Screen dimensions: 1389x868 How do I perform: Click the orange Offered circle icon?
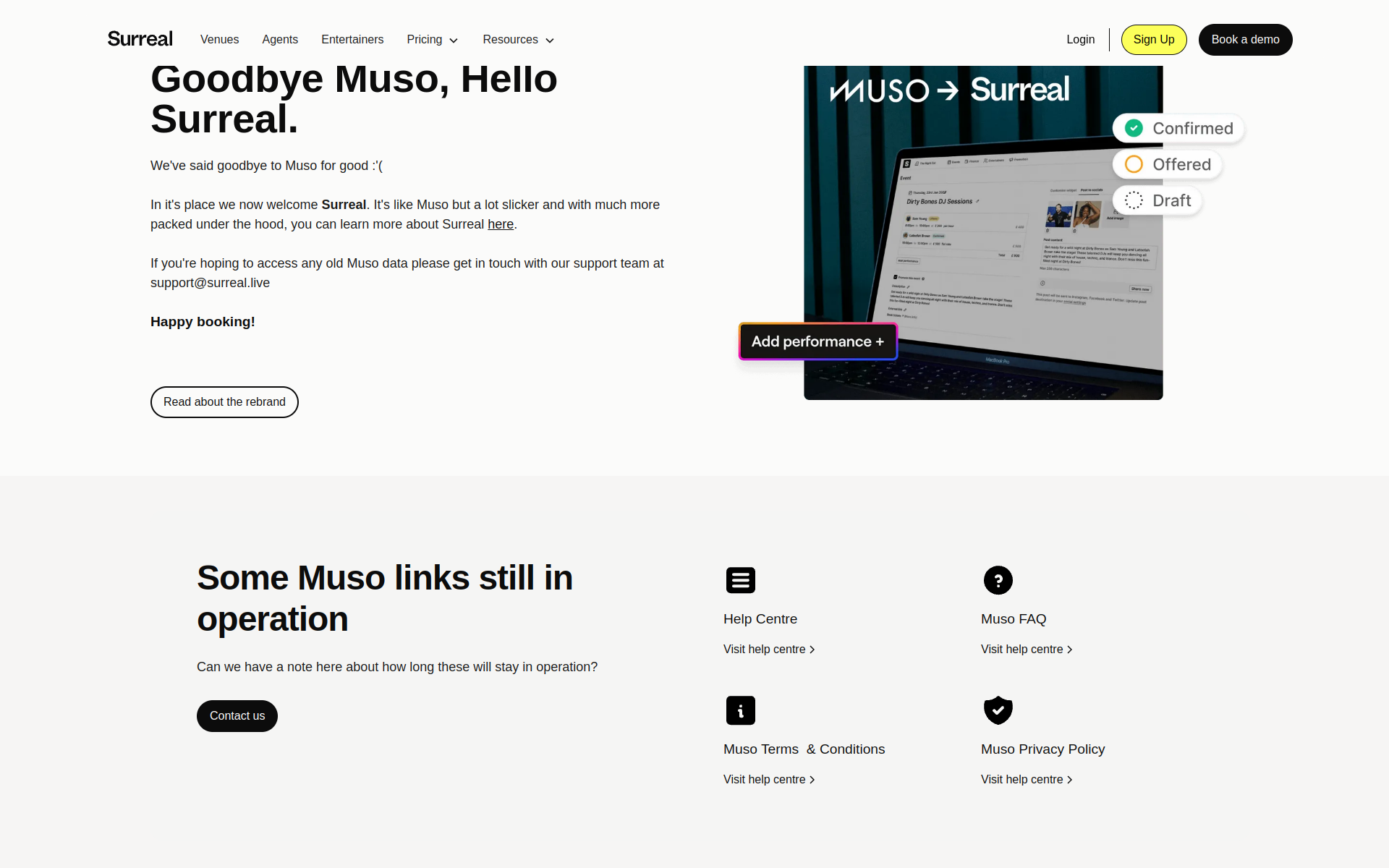[1134, 164]
